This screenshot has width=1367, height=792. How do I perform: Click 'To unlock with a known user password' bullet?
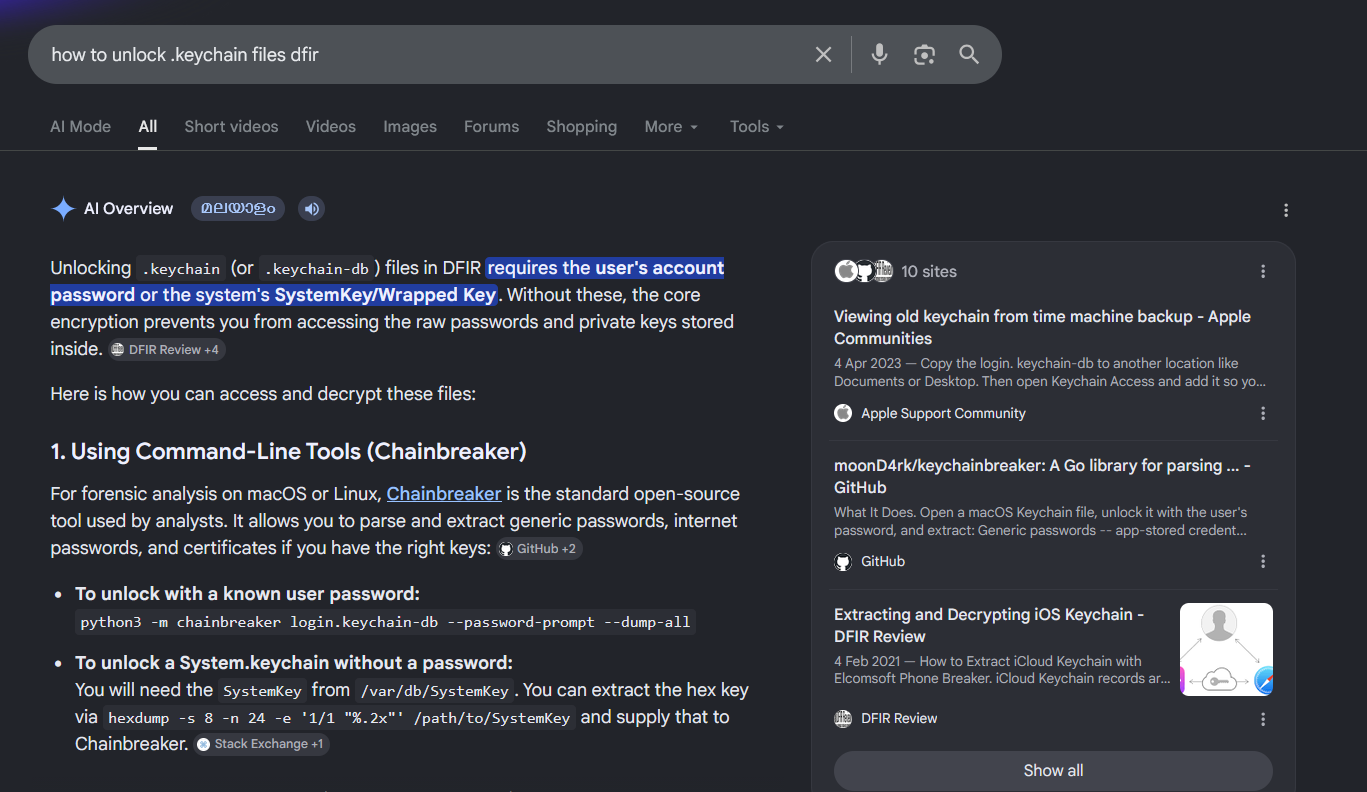(247, 594)
